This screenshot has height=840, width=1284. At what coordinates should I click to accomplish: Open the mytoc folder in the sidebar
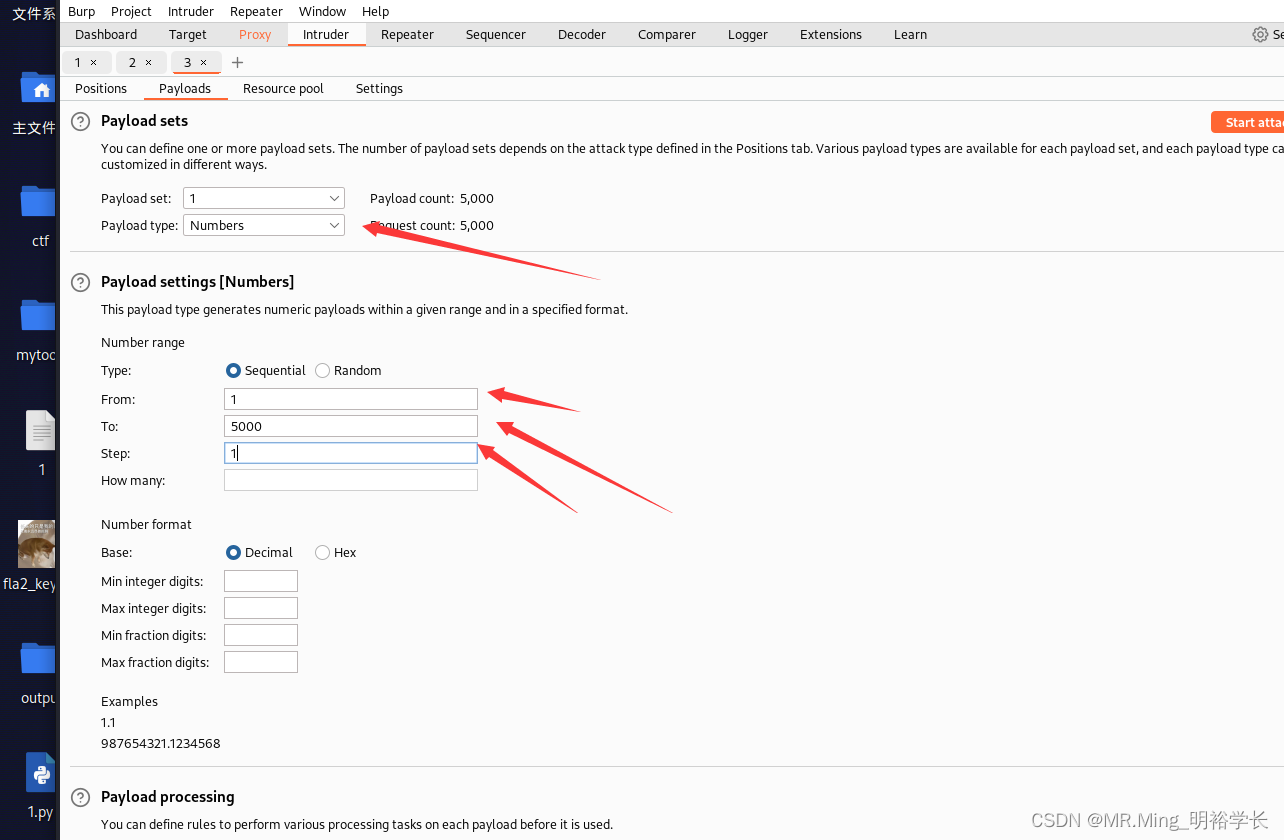click(x=37, y=314)
